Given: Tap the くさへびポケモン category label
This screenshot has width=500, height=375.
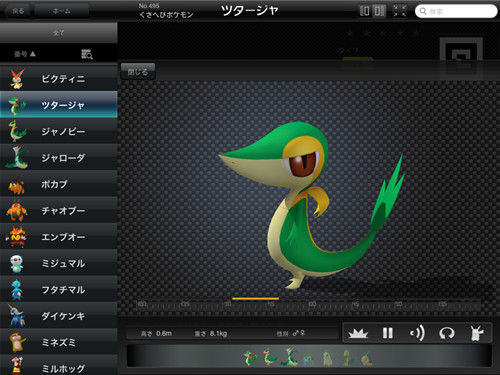Looking at the screenshot, I should click(x=166, y=15).
